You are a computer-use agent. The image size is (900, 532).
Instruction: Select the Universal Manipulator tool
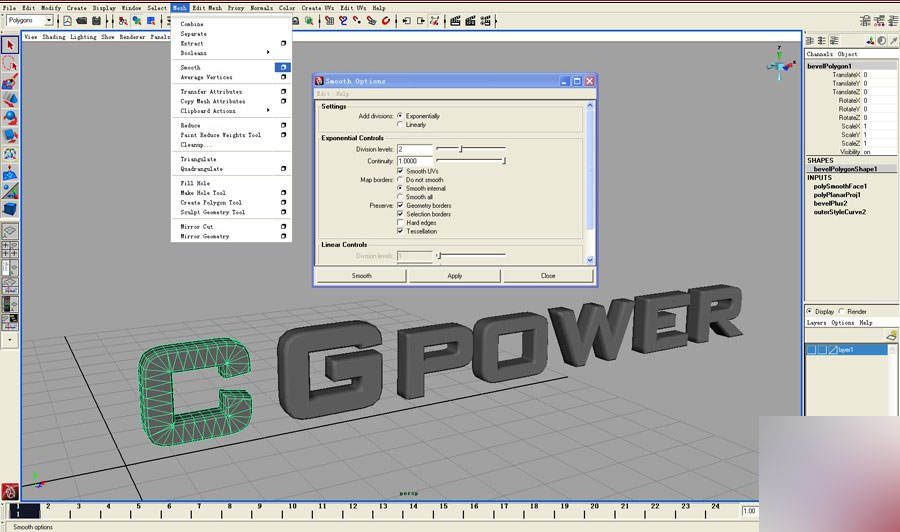[x=10, y=154]
